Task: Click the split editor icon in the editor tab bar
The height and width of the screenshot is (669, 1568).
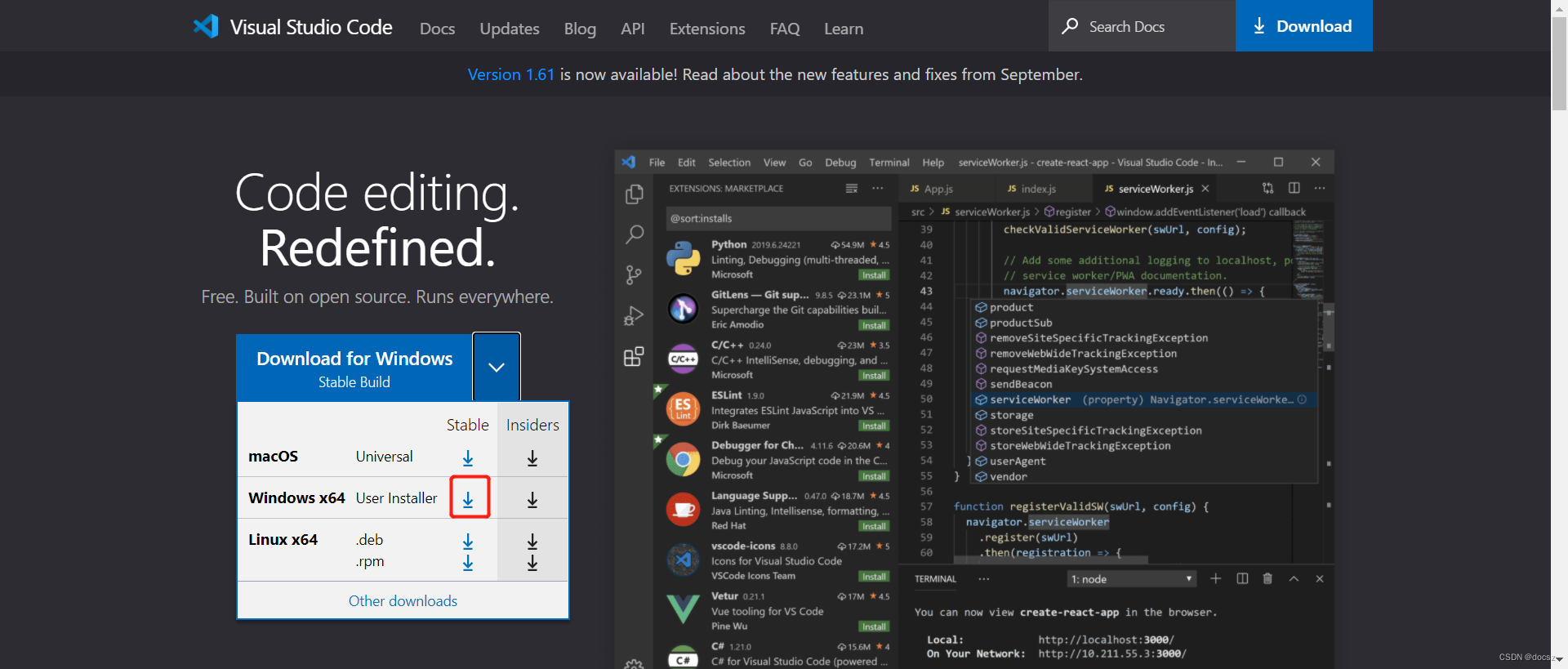Action: 1294,188
